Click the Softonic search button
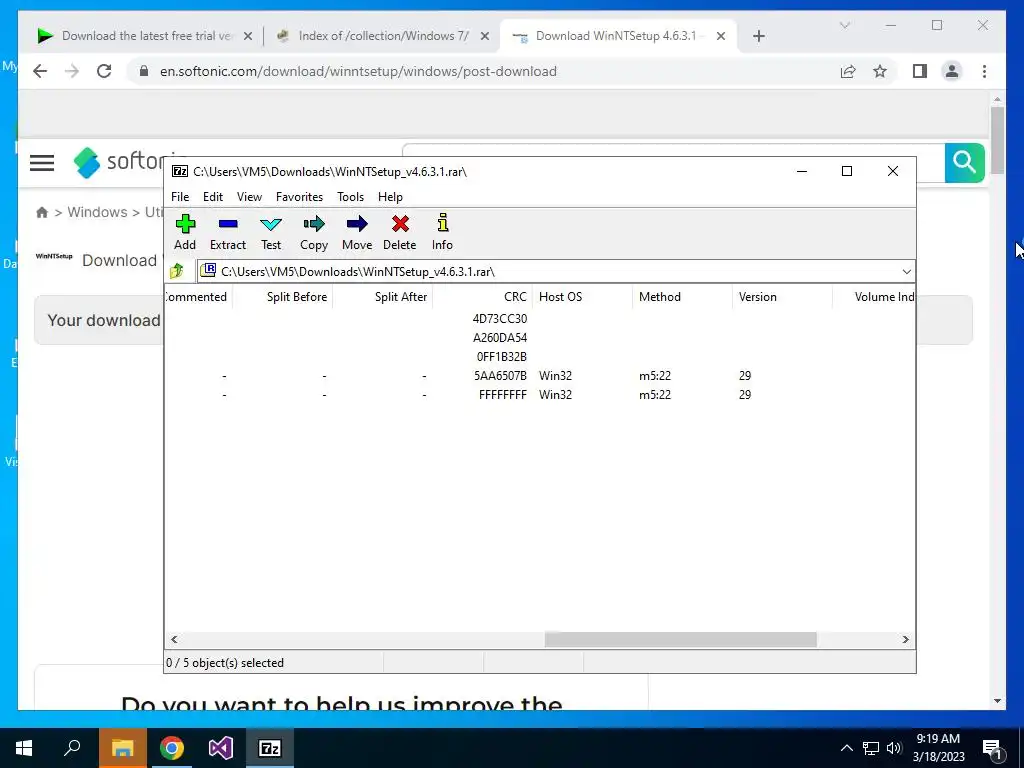Viewport: 1024px width, 768px height. click(965, 161)
